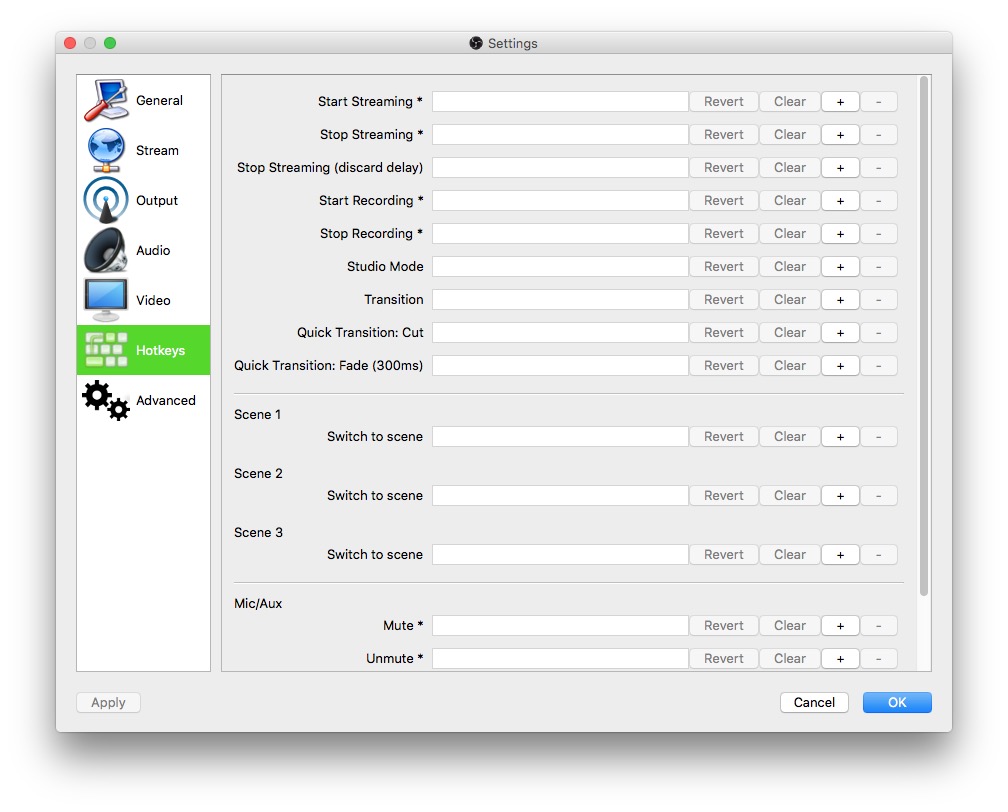Click the Mic/Aux Mute hotkey field
Image resolution: width=1008 pixels, height=812 pixels.
pyautogui.click(x=560, y=626)
